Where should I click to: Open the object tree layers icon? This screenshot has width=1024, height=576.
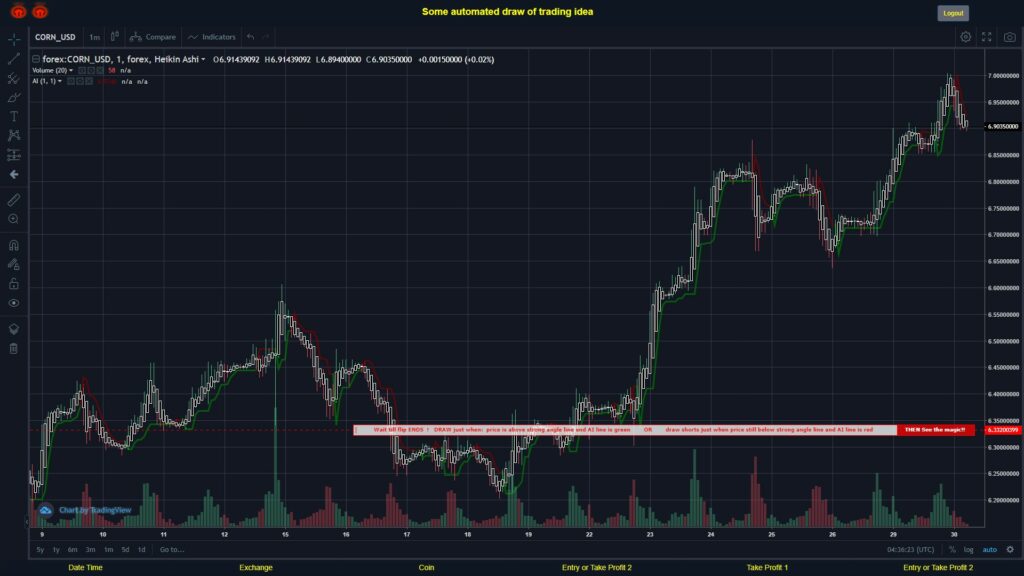(x=14, y=329)
